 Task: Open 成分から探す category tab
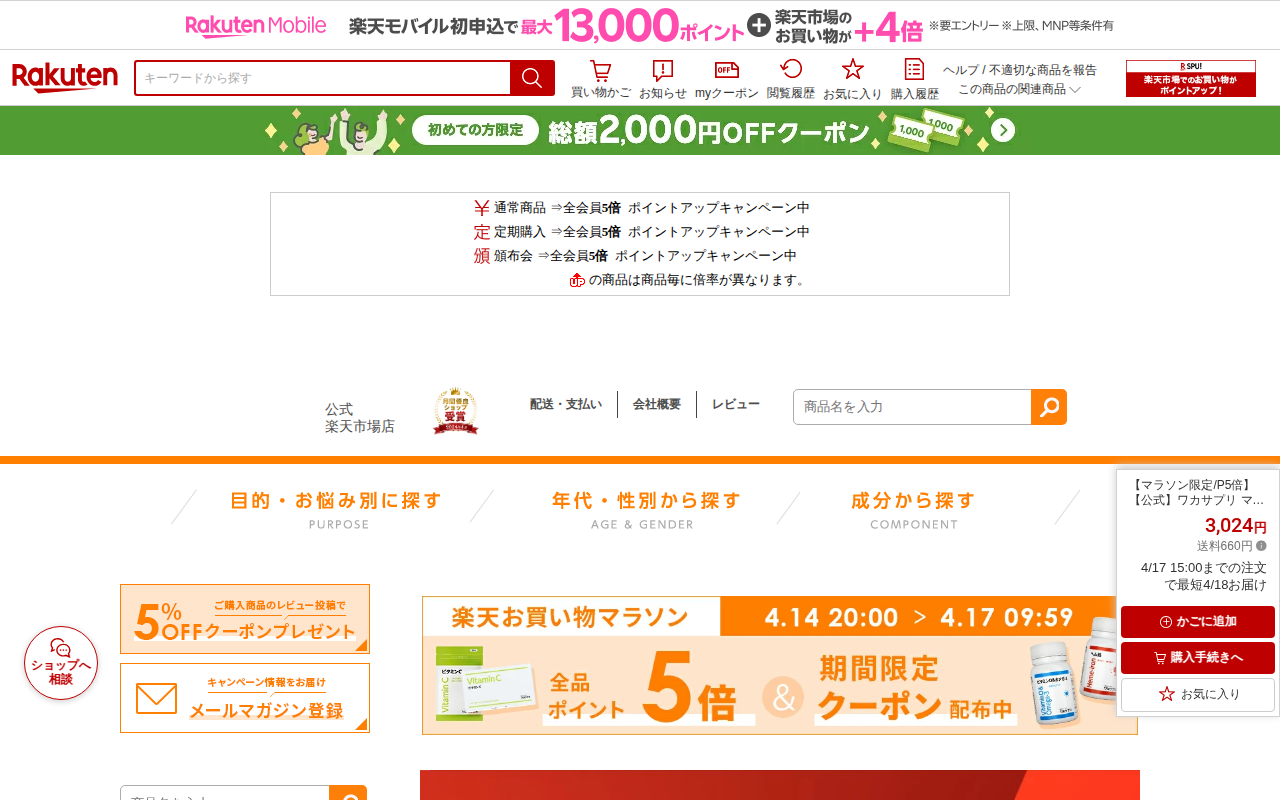coord(913,508)
